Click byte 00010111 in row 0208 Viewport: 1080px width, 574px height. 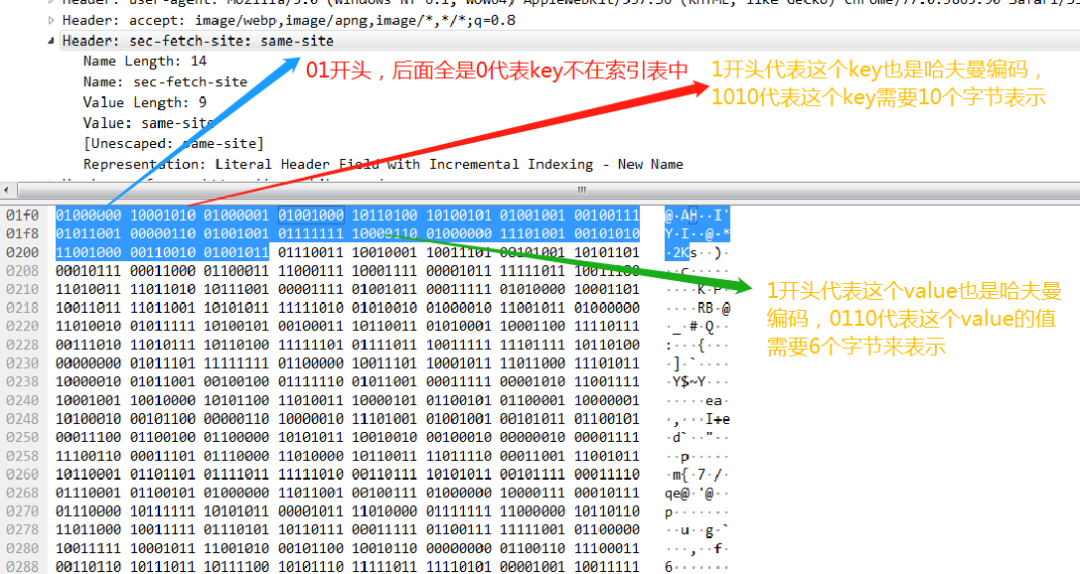point(88,271)
